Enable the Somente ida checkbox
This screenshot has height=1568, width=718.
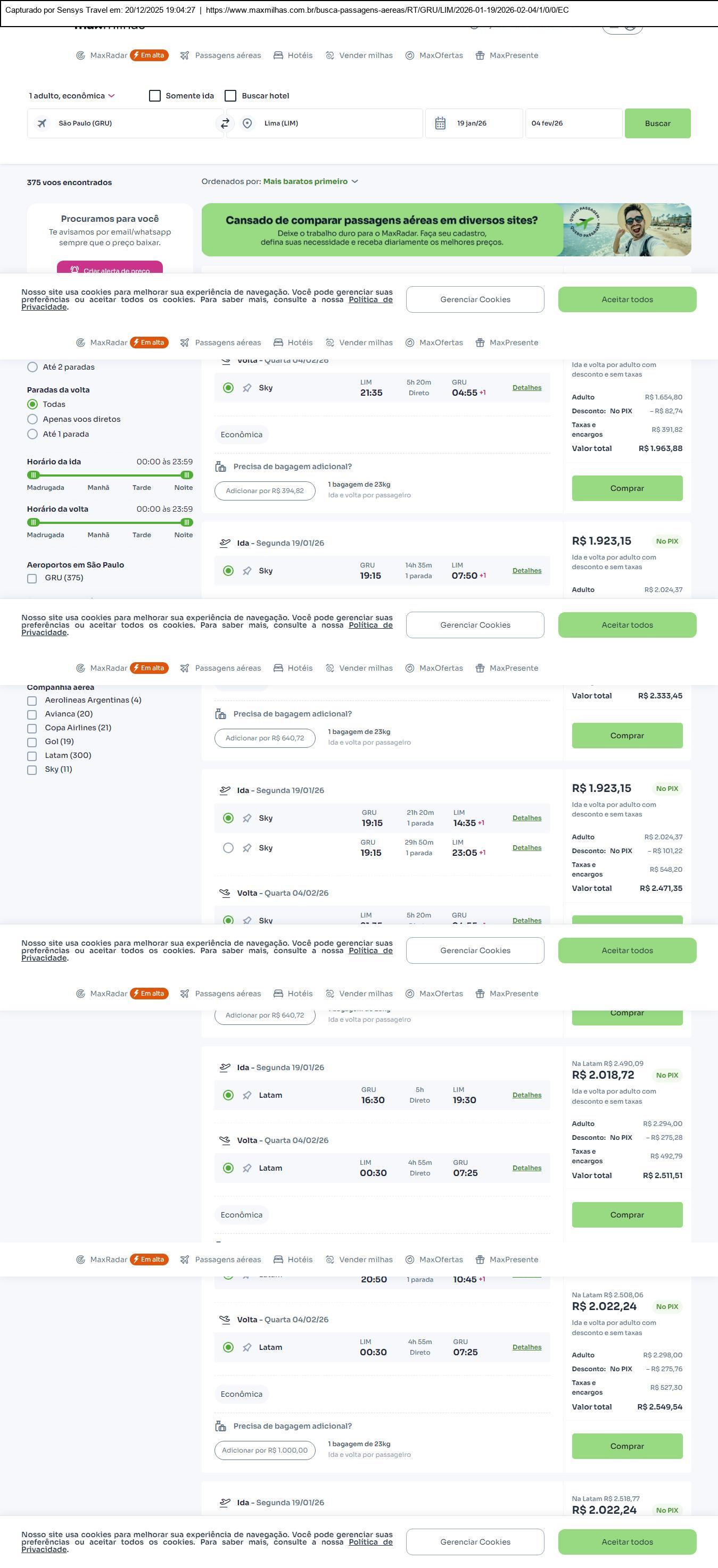coord(155,96)
